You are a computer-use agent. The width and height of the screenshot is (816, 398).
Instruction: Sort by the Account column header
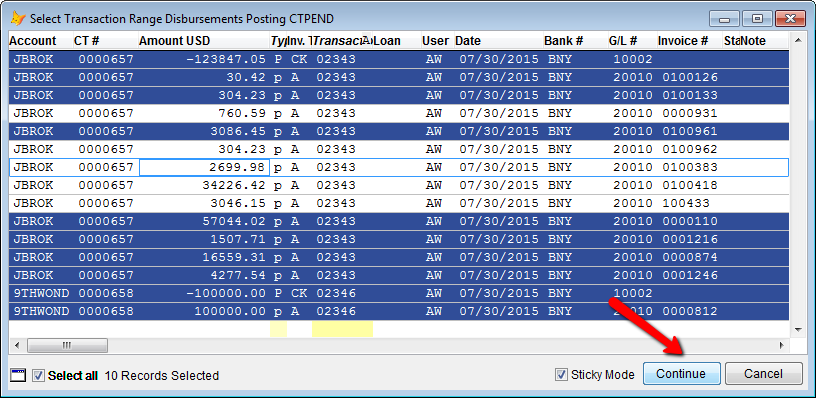click(x=40, y=41)
